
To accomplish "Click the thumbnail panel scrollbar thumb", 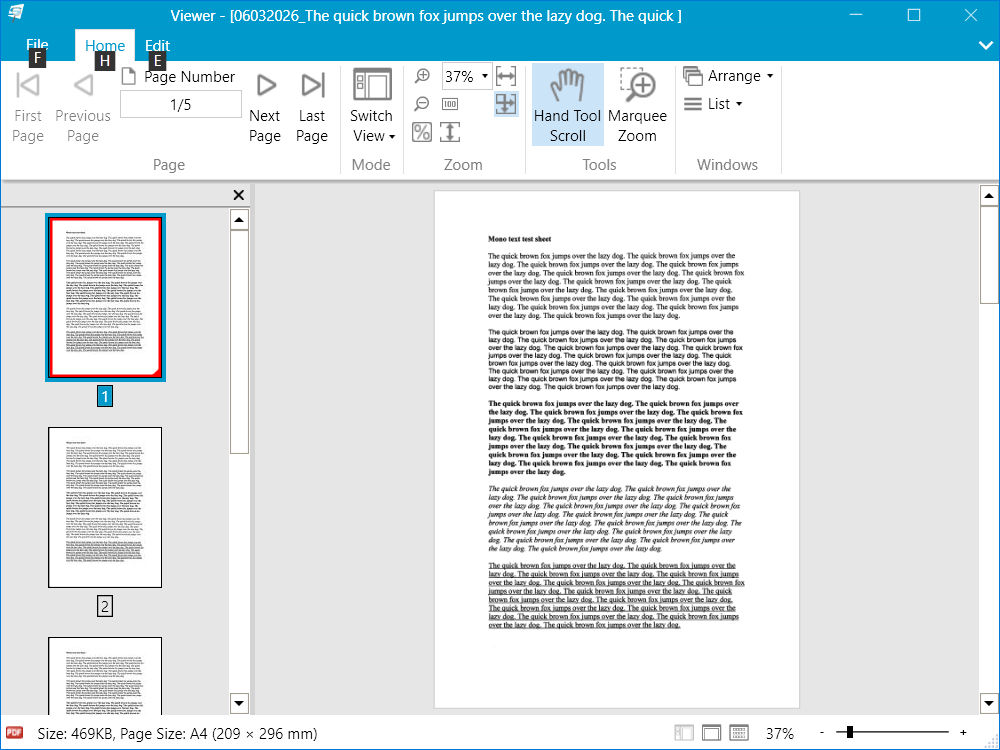I will [239, 342].
